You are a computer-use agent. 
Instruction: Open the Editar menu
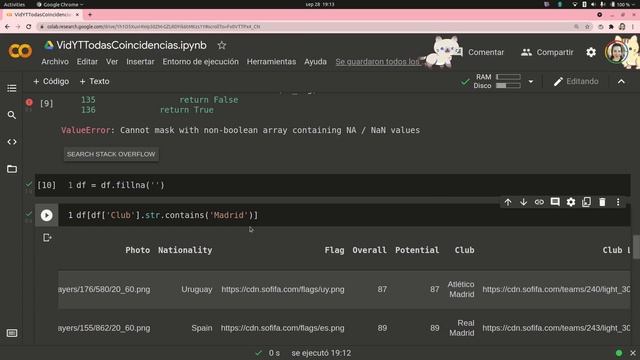[x=87, y=62]
